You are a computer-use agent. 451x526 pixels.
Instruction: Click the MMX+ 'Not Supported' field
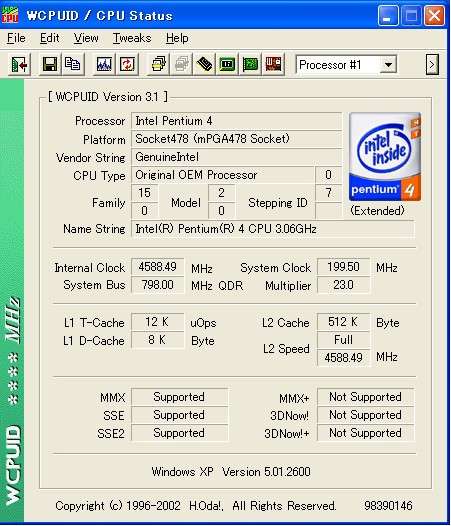(366, 397)
